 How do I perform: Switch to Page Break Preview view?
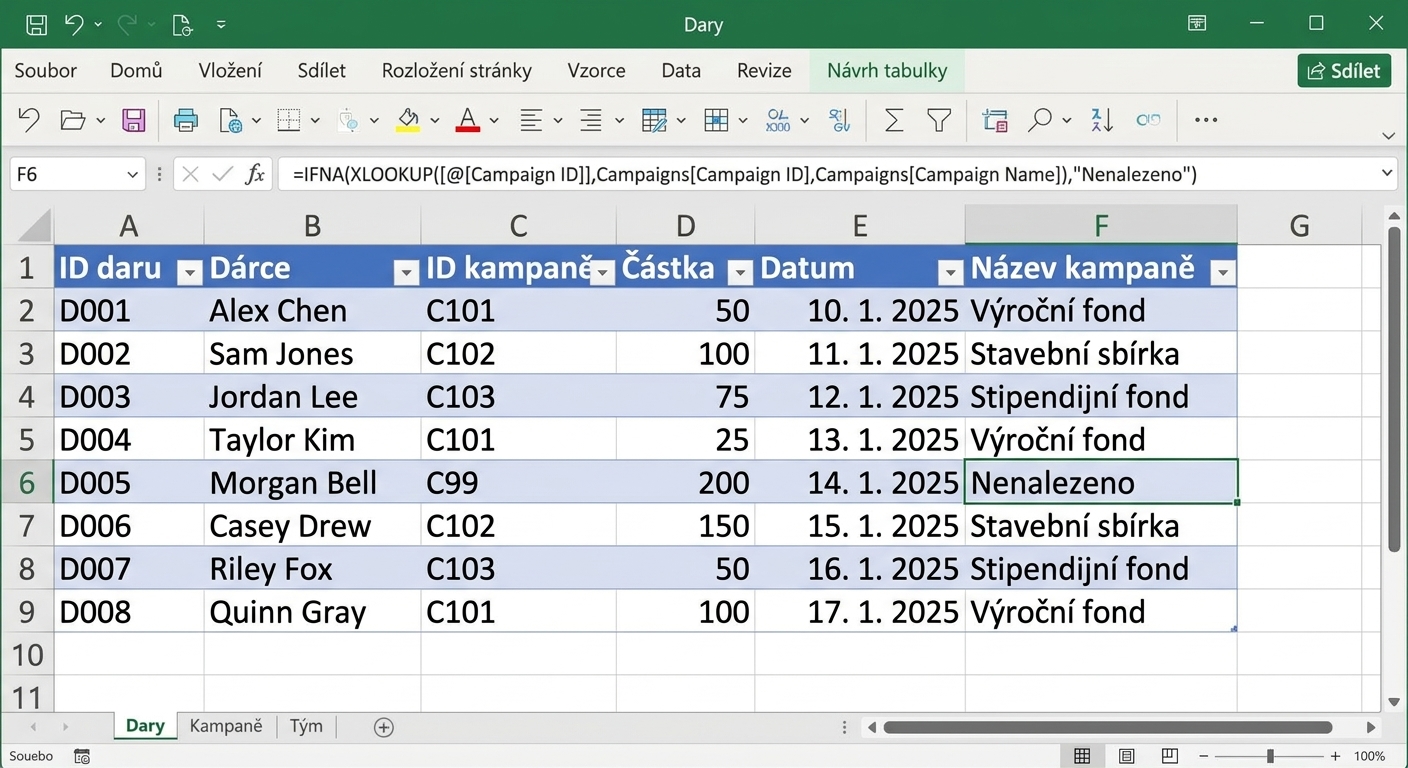click(1171, 756)
